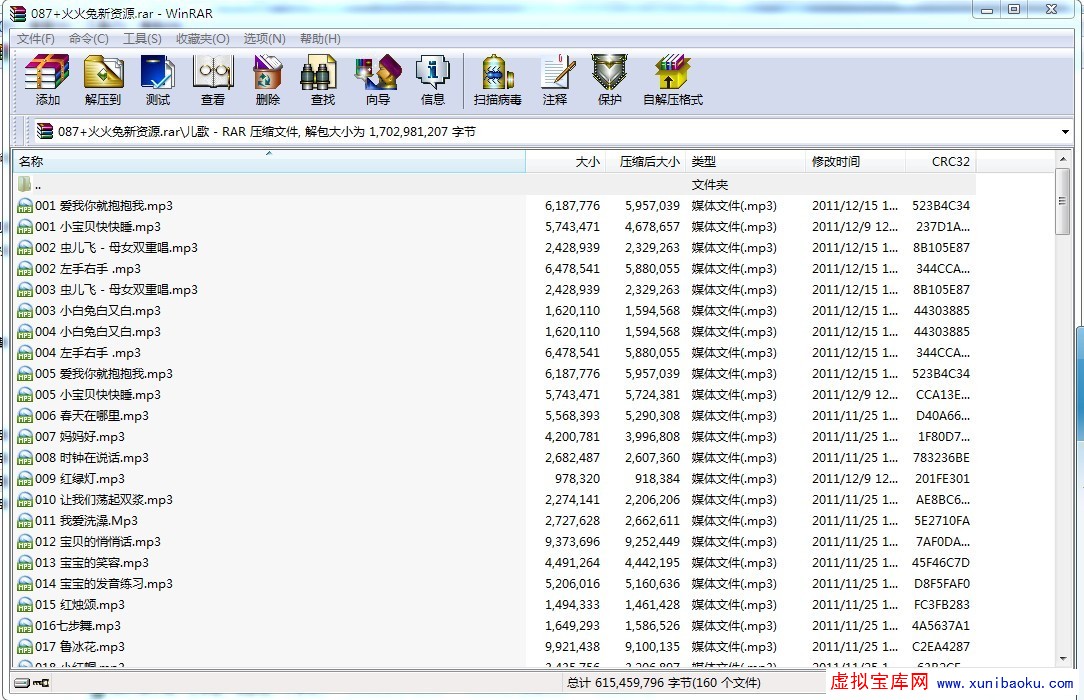The height and width of the screenshot is (700, 1084).
Task: Click the 信息 (Info) toolbar icon
Action: (x=432, y=80)
